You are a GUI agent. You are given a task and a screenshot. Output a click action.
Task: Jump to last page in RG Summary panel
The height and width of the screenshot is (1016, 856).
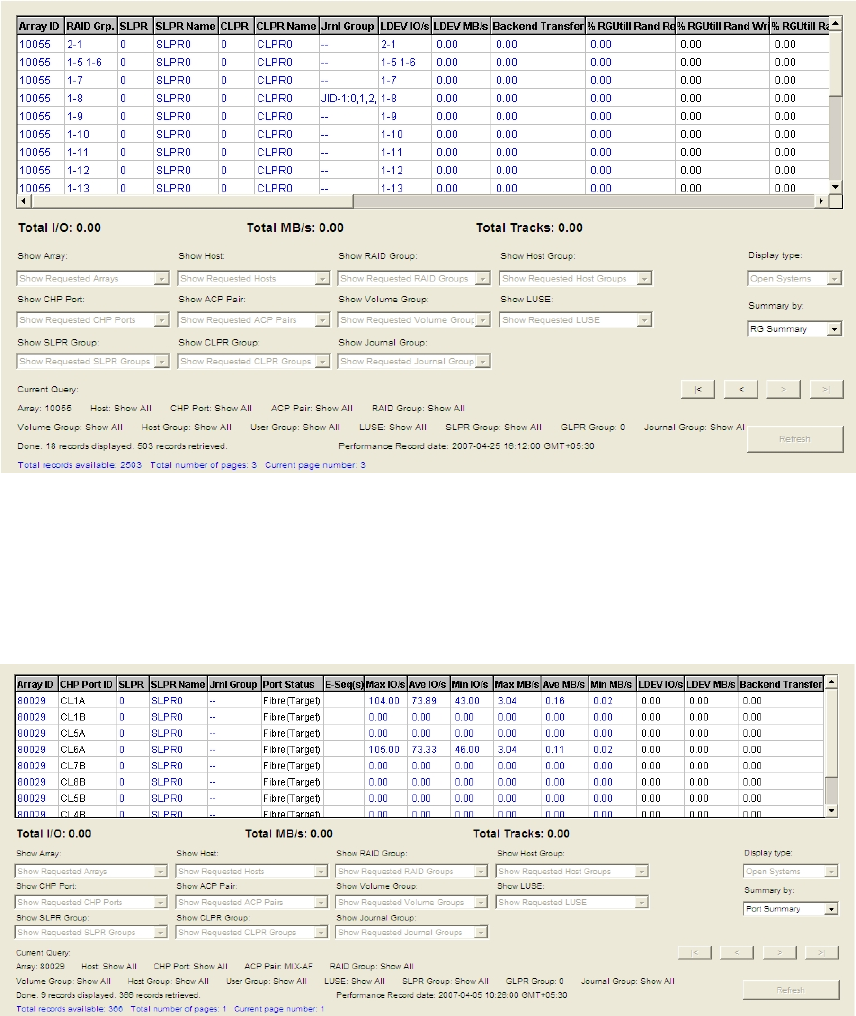[x=825, y=388]
